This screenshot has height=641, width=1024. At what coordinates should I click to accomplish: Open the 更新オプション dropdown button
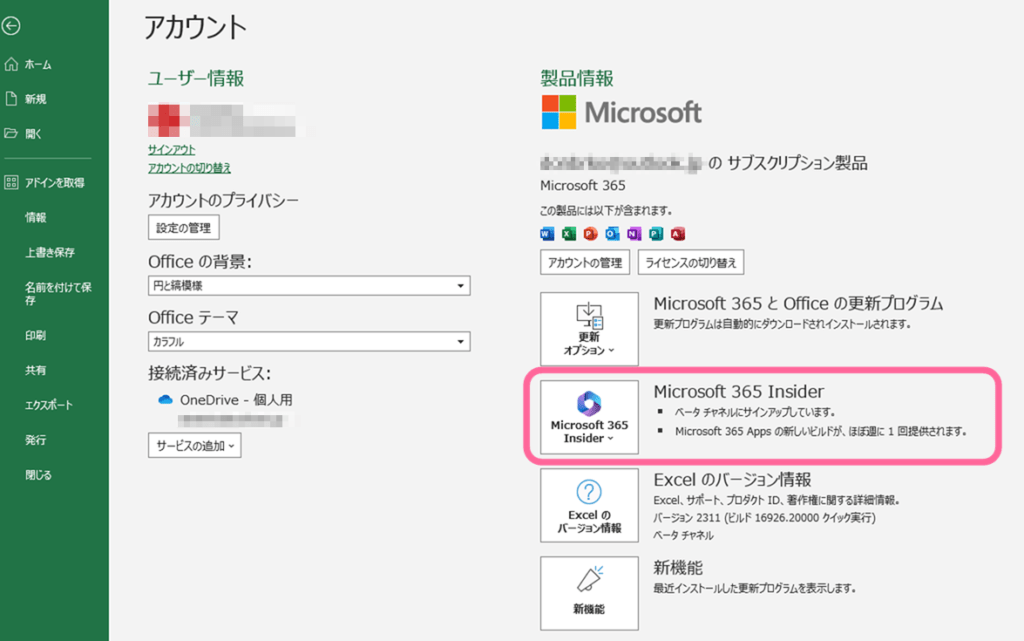[x=589, y=329]
